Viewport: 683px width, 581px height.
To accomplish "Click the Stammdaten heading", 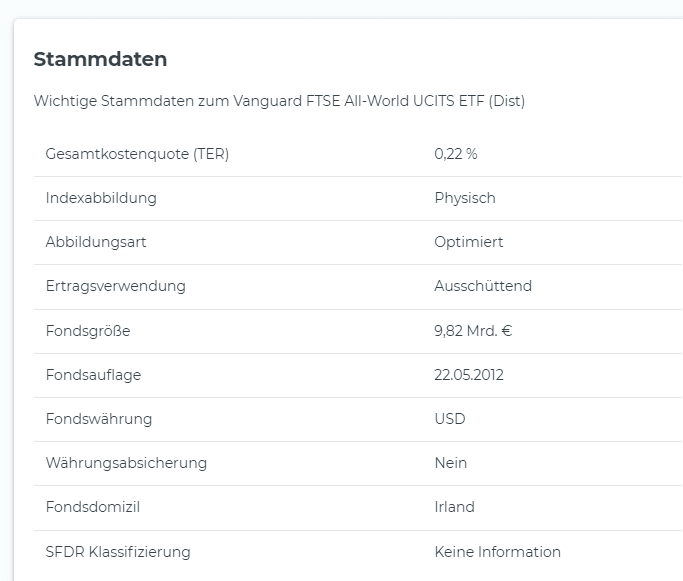I will point(100,59).
